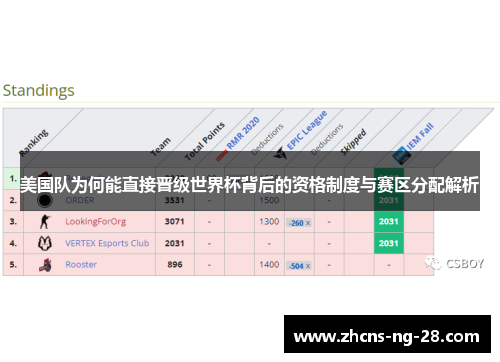Click the EPIC League column icon
The image size is (500, 362).
click(280, 154)
